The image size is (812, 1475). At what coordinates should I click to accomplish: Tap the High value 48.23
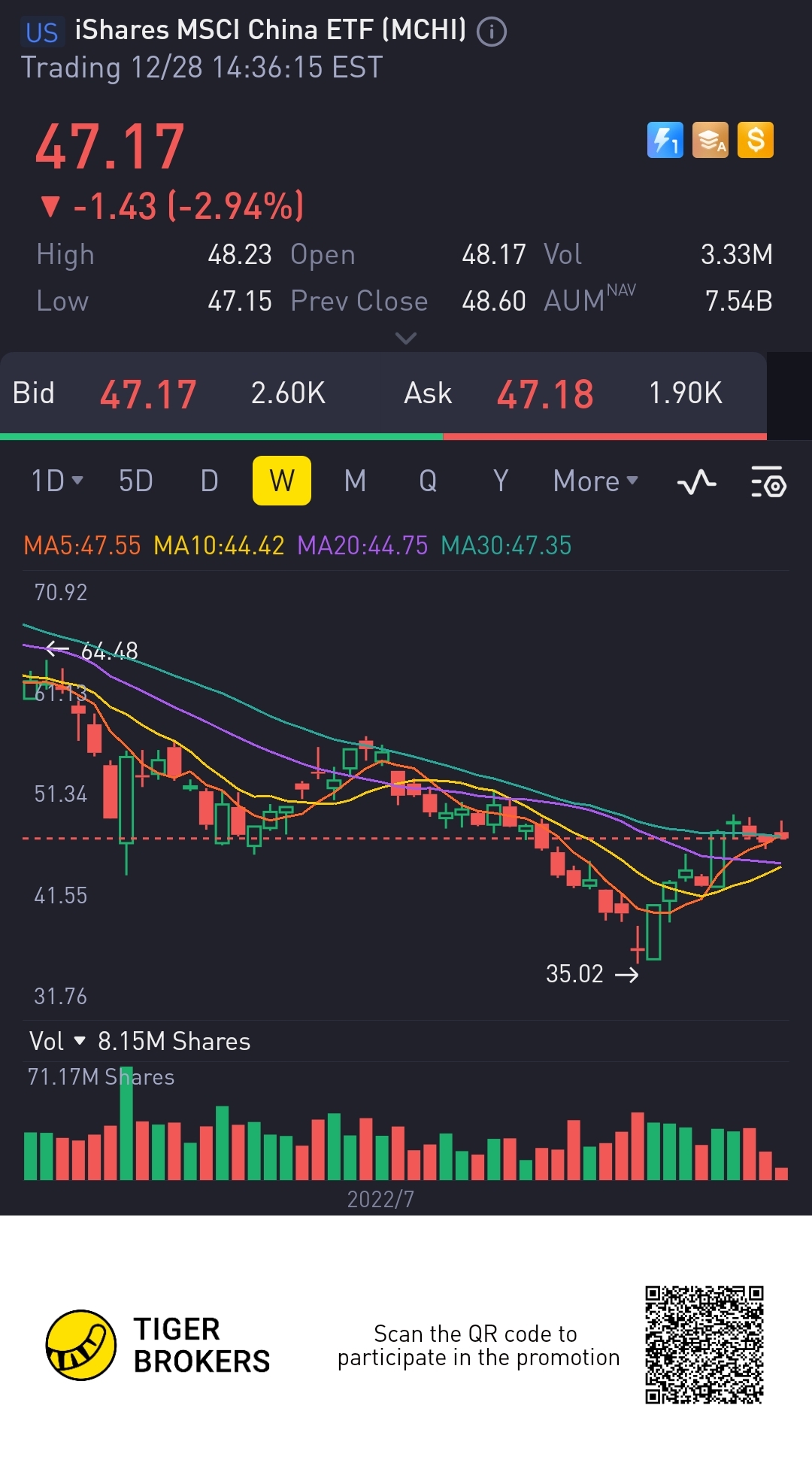(x=240, y=255)
